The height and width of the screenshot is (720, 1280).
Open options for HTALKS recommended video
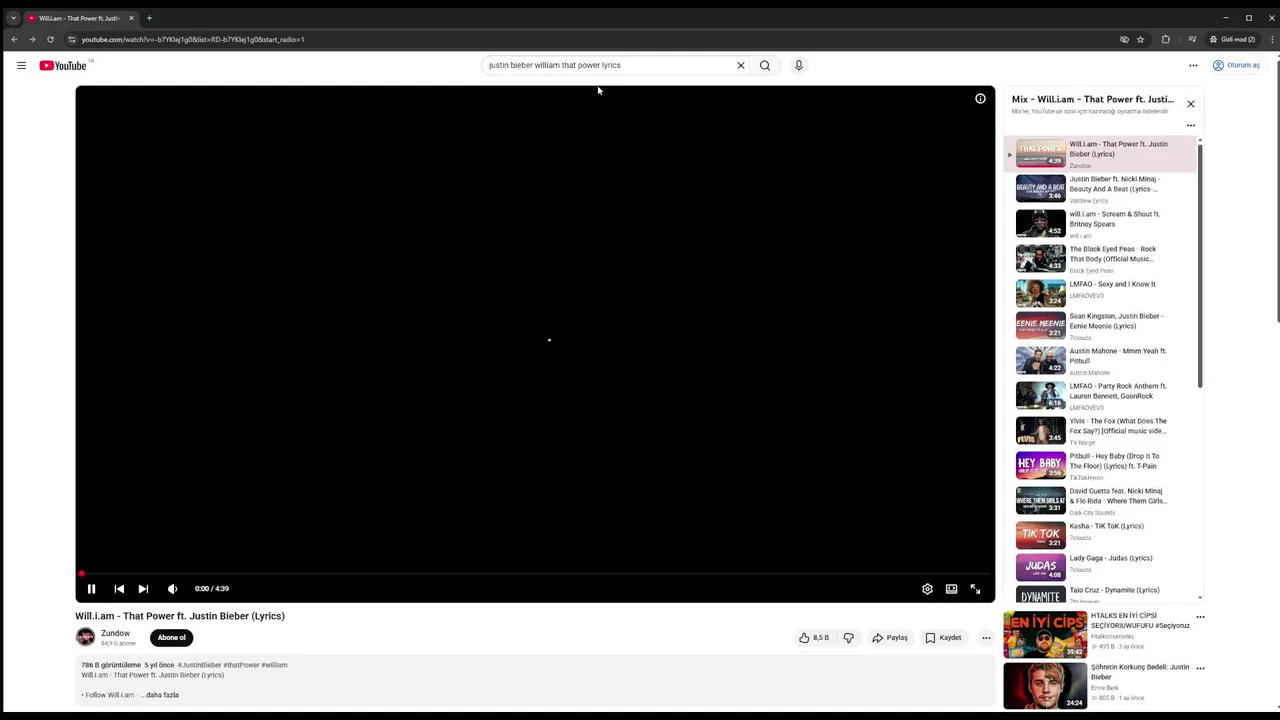point(1200,617)
